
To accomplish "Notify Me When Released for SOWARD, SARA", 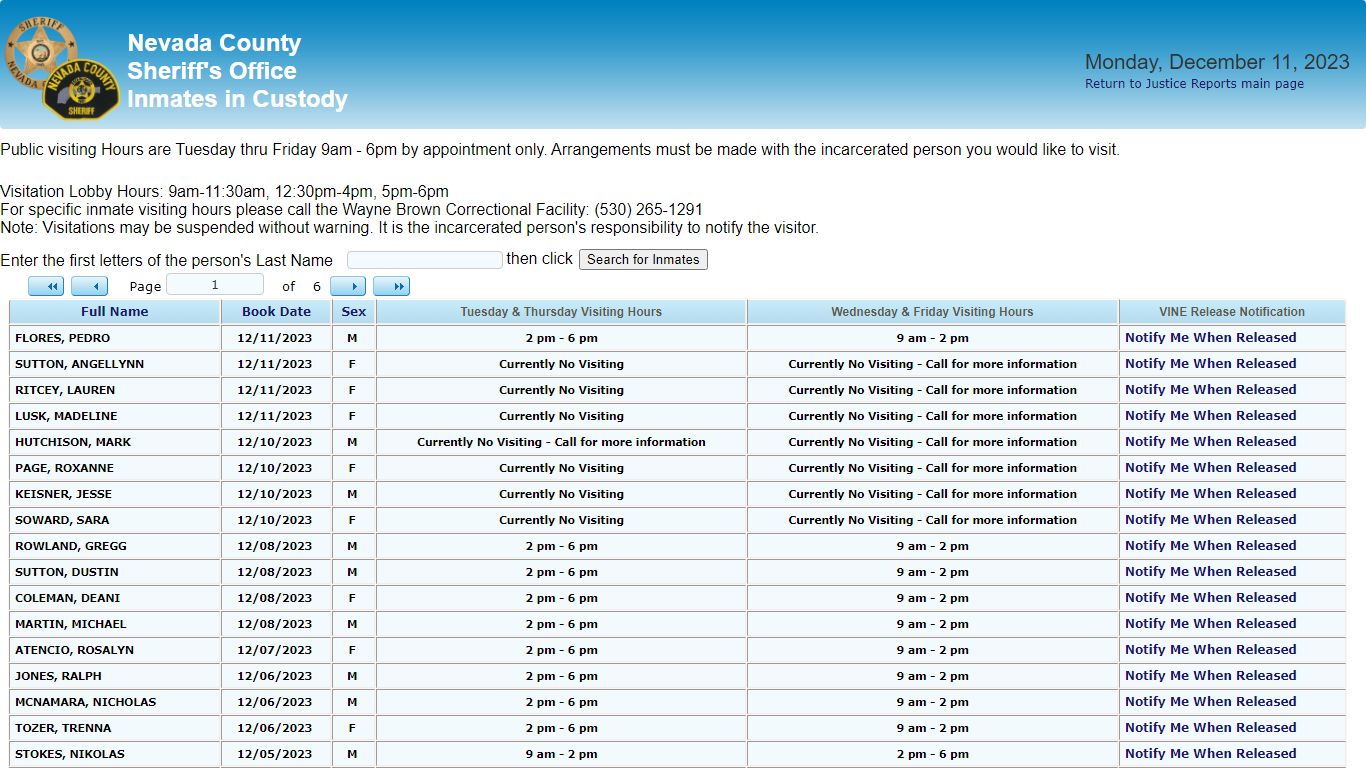I will coord(1210,520).
